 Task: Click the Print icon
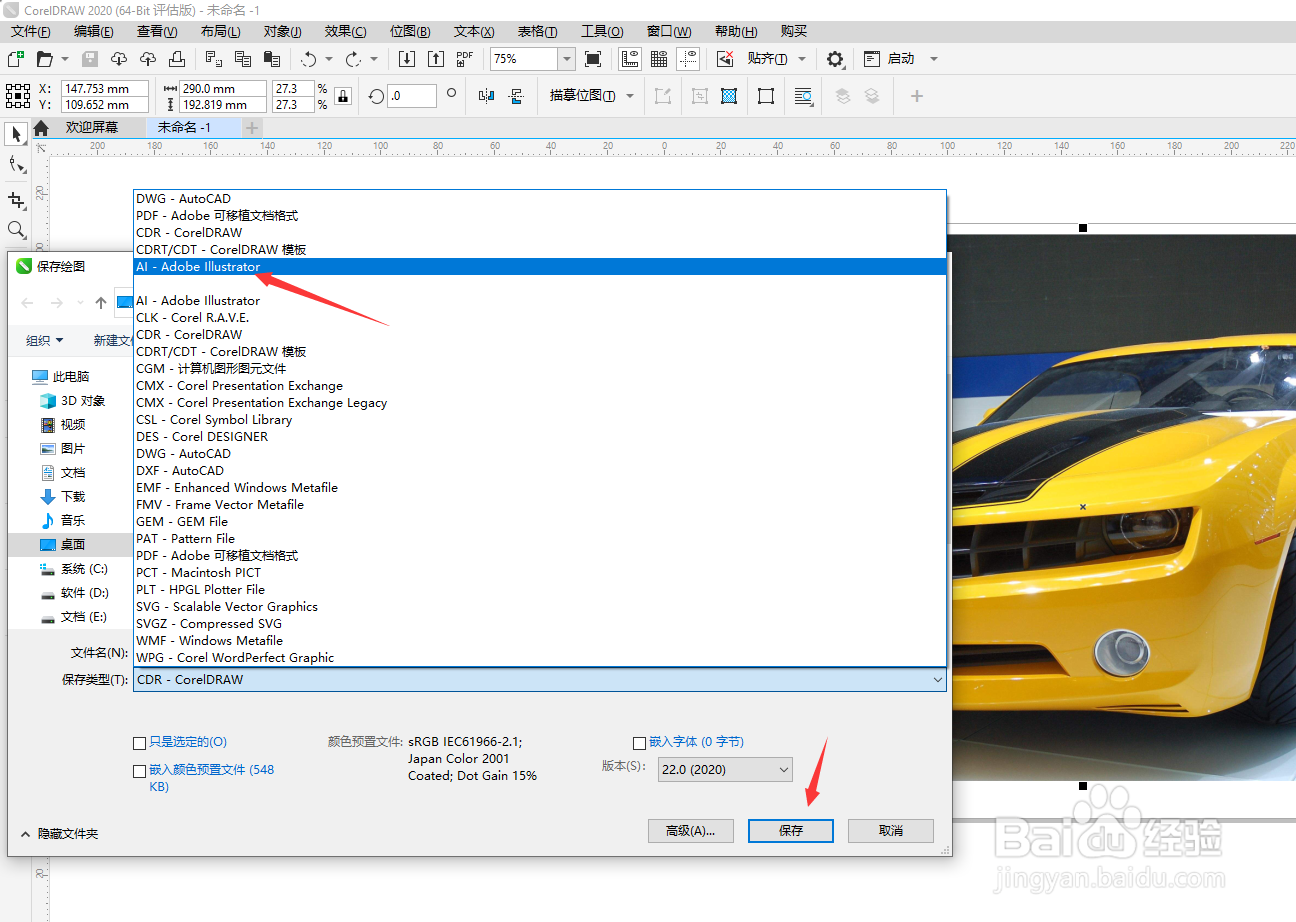pyautogui.click(x=176, y=59)
